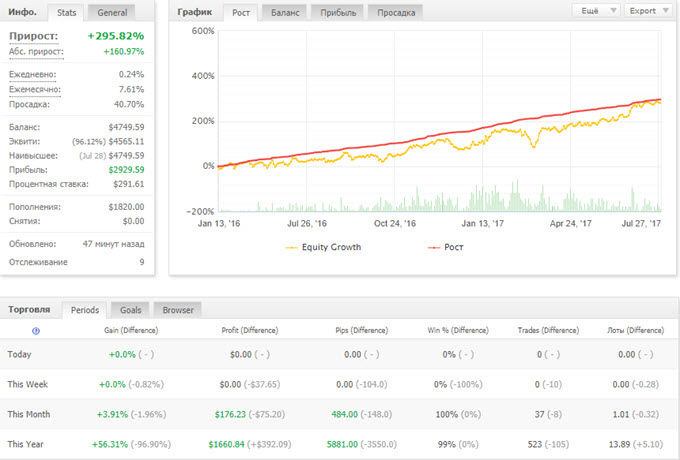This screenshot has width=680, height=460.
Task: Click the Trades (Difference) column header
Action: tap(548, 330)
